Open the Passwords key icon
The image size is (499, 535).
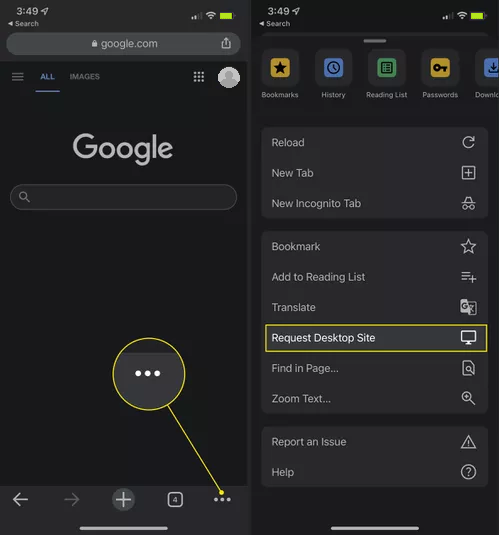pos(440,68)
